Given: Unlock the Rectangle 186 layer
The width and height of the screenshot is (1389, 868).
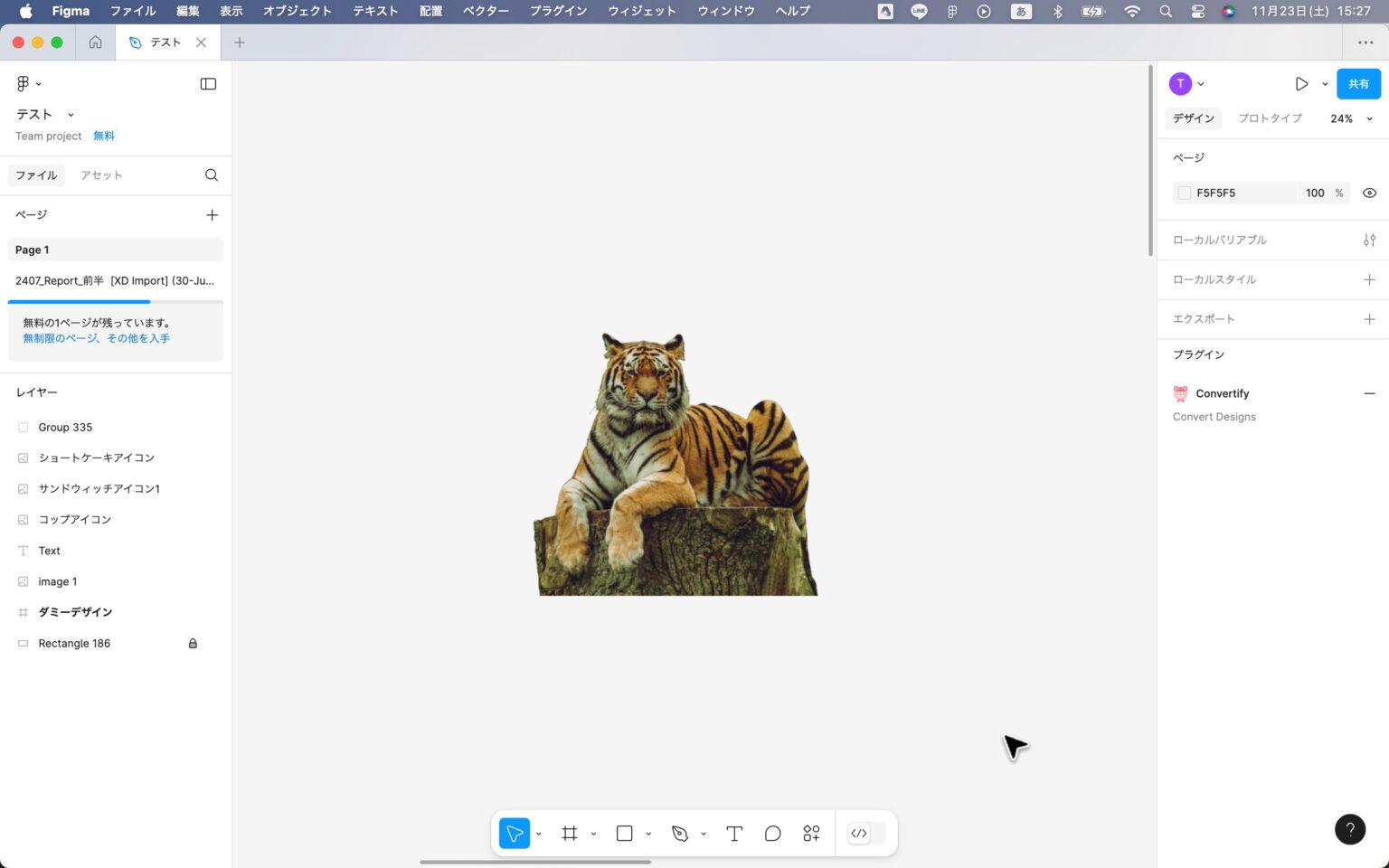Looking at the screenshot, I should [192, 643].
